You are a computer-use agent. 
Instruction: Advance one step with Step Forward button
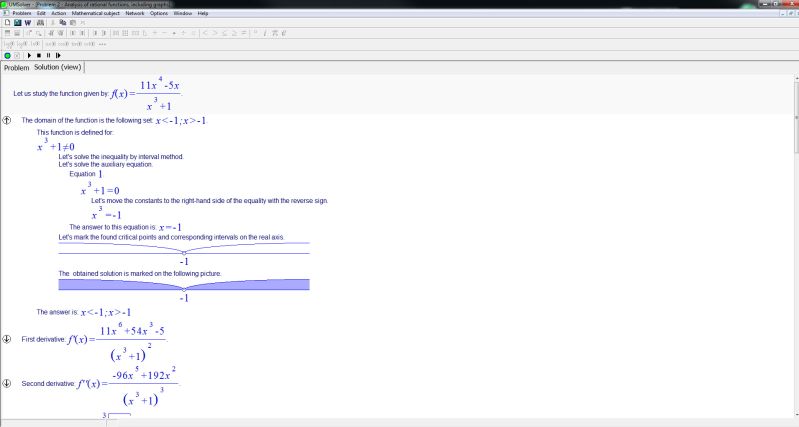click(58, 55)
